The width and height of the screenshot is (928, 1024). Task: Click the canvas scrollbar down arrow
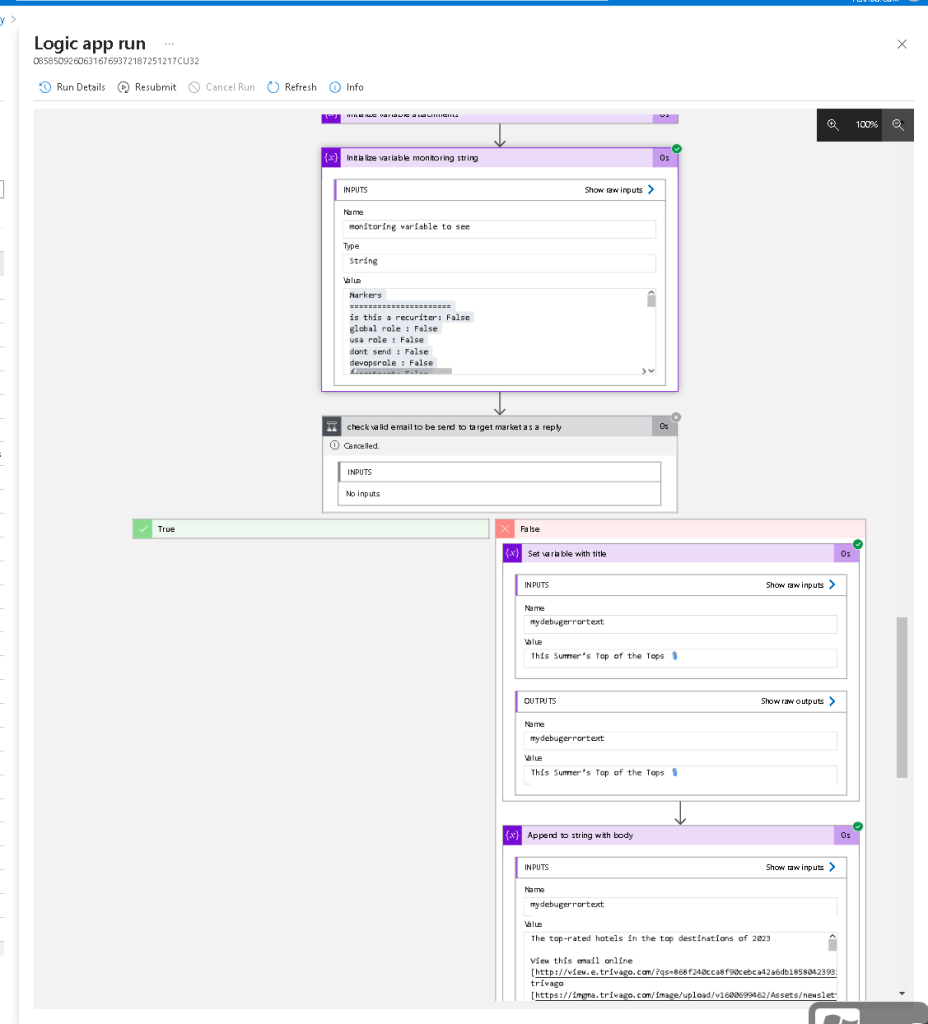(x=902, y=993)
